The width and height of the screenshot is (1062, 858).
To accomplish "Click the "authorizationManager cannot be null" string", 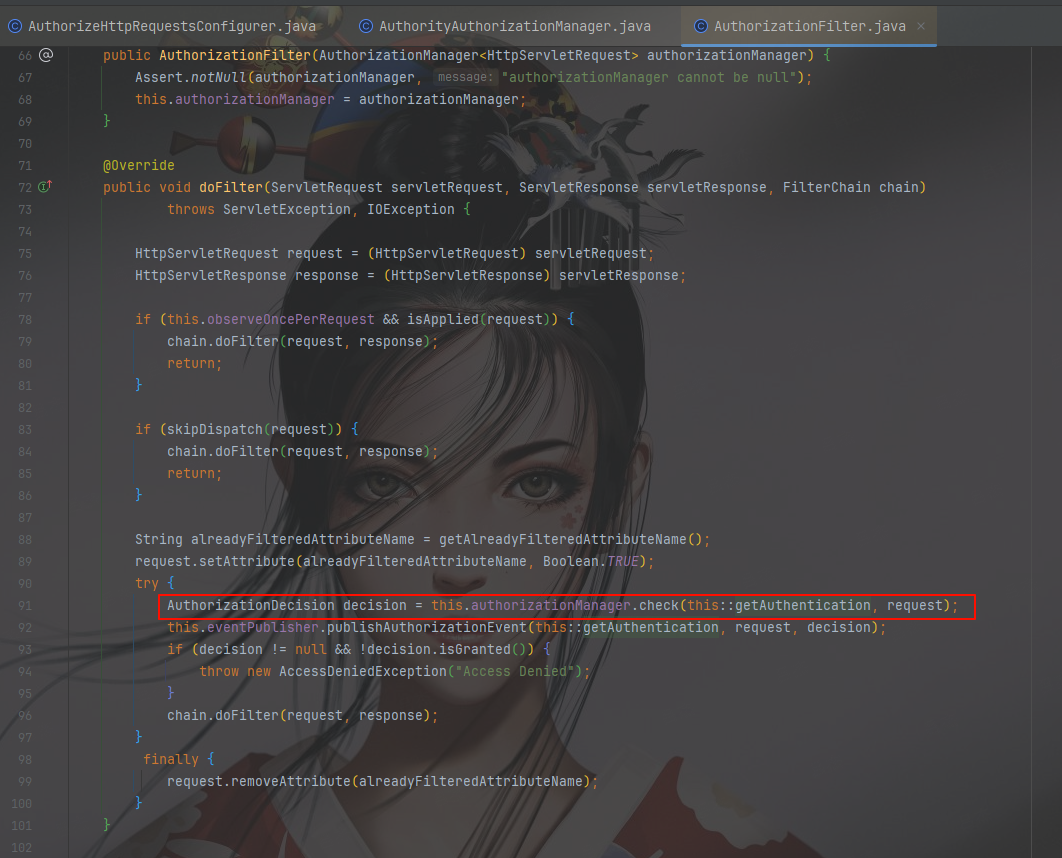I will (650, 77).
